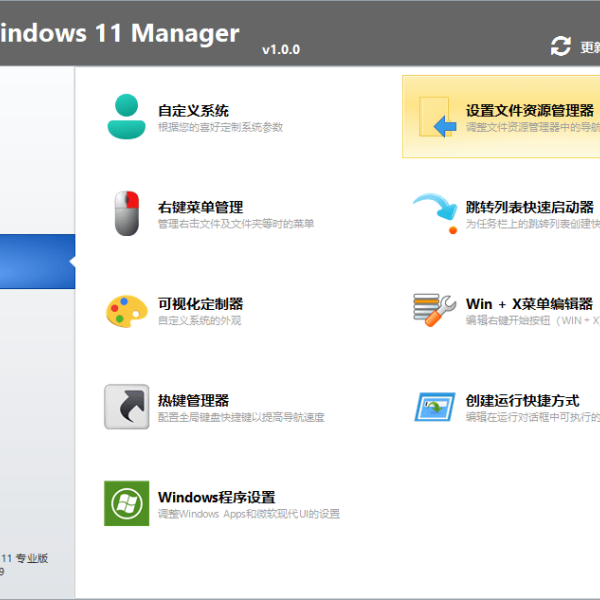Open the 设置文件资源管理器 folder arrow icon
600x600 pixels.
pos(437,117)
